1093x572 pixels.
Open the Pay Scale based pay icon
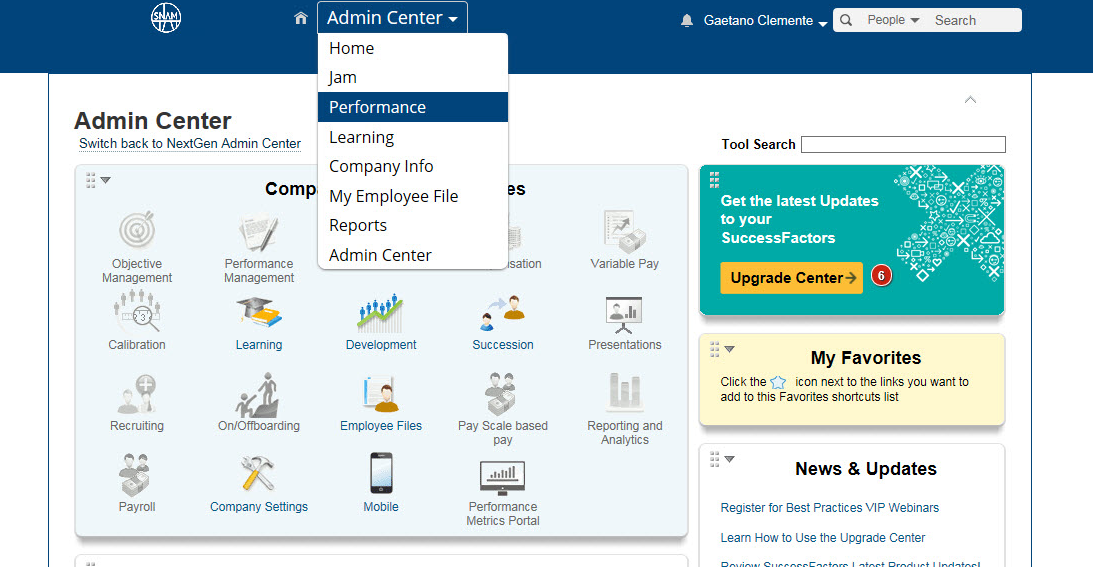tap(503, 394)
